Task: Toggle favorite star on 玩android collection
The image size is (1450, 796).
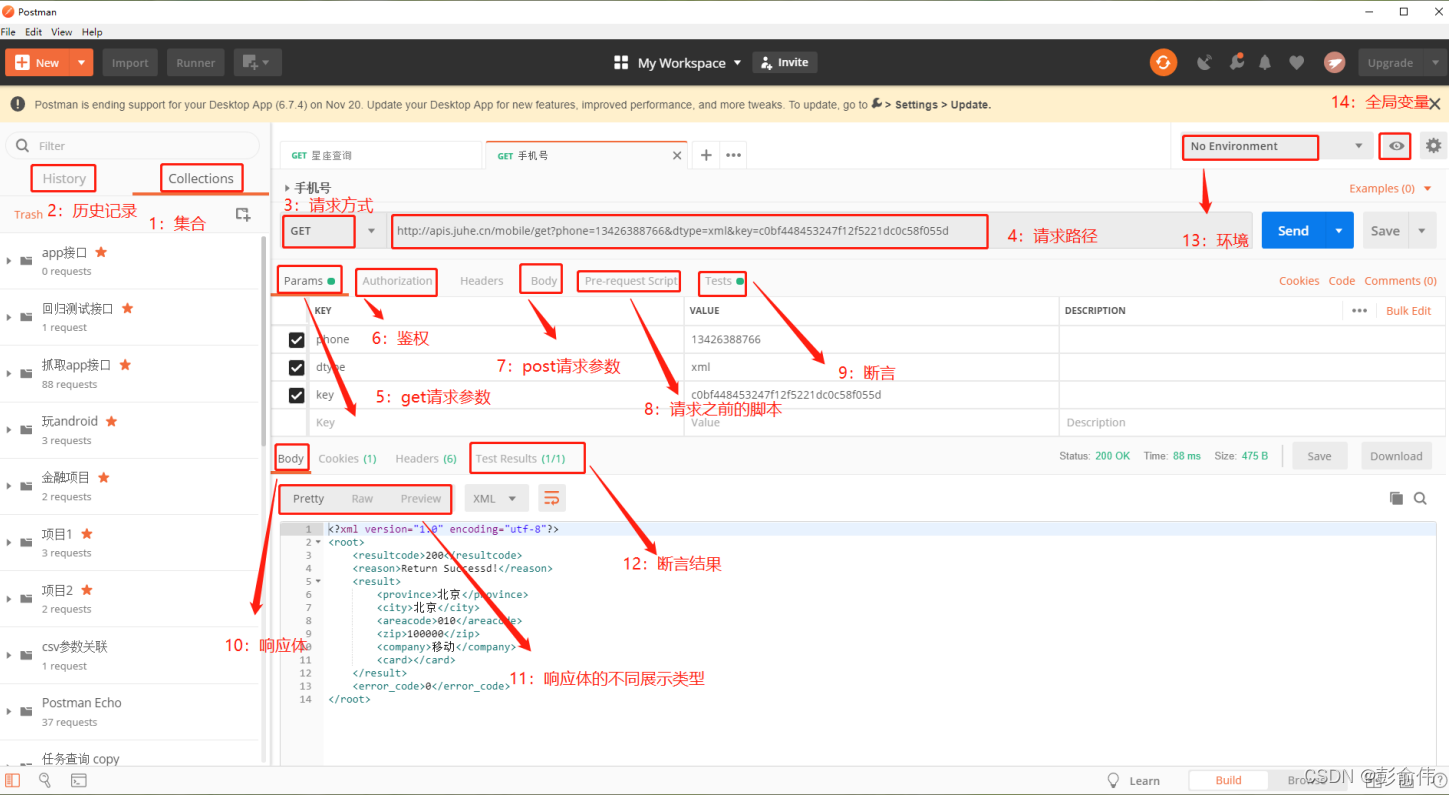Action: coord(111,421)
